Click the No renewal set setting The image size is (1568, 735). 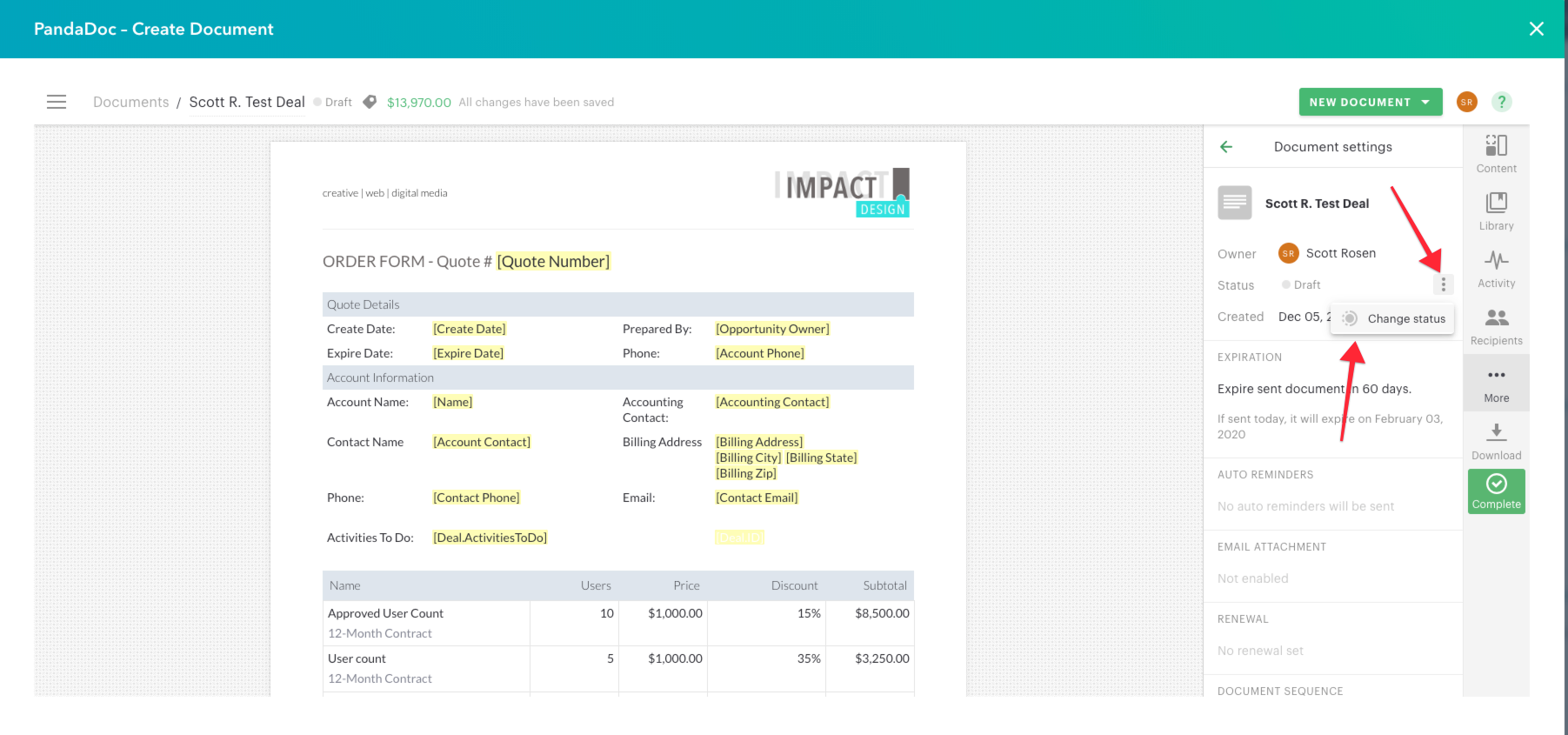coord(1260,651)
